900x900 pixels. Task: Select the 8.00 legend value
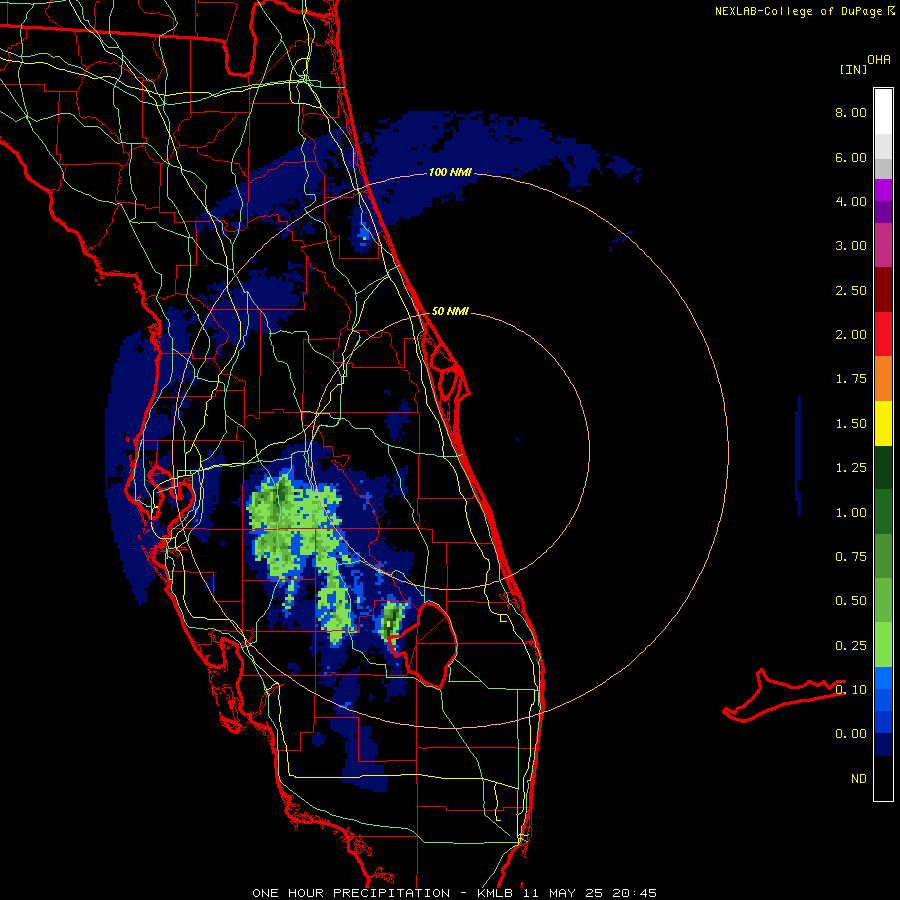851,112
